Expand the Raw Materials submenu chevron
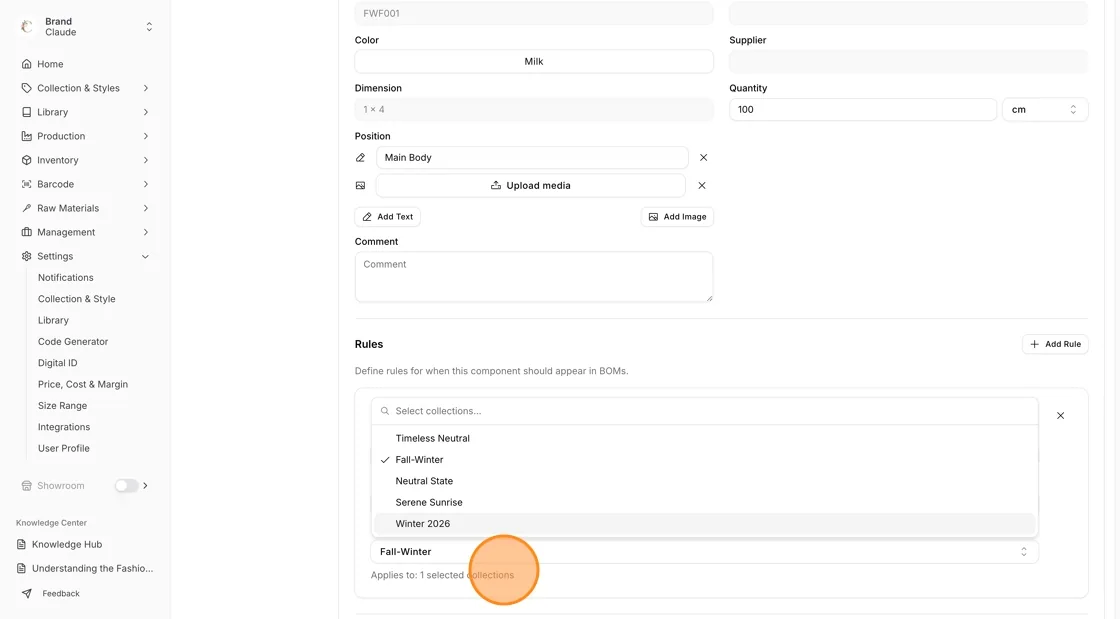Viewport: 1120px width, 619px height. [146, 208]
